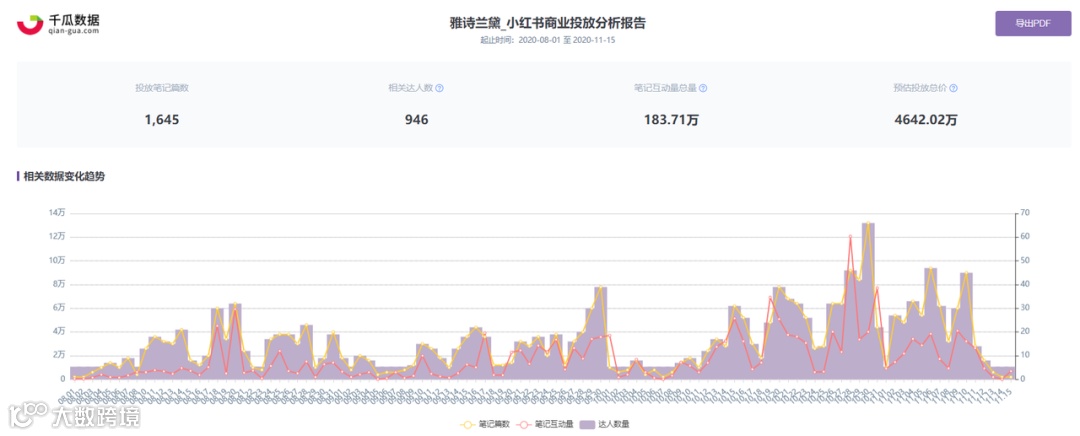The width and height of the screenshot is (1080, 436).
Task: Click the 12万 left axis label
Action: point(57,236)
